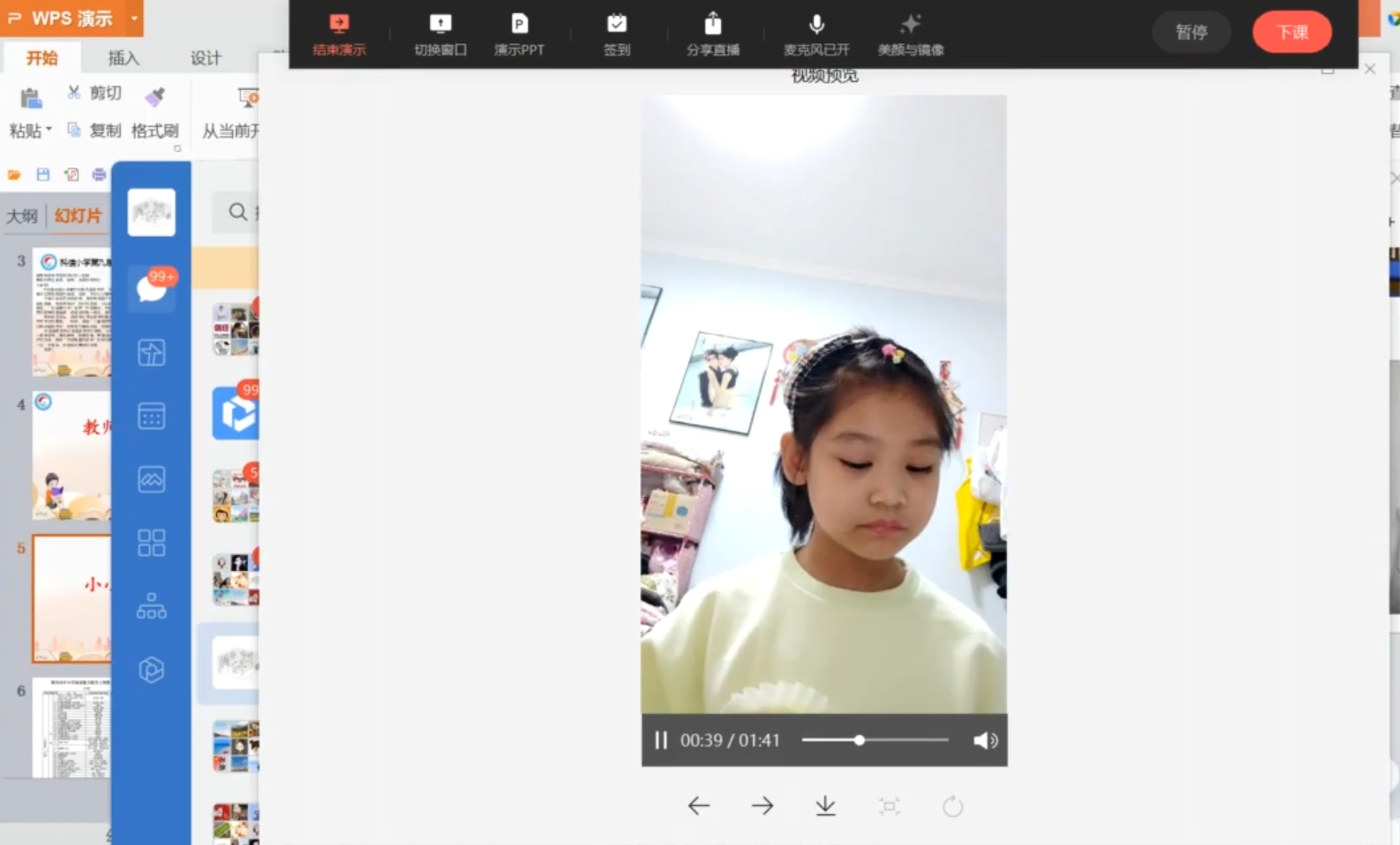Viewport: 1400px width, 845px height.
Task: Go to the next video with right arrow
Action: (x=763, y=806)
